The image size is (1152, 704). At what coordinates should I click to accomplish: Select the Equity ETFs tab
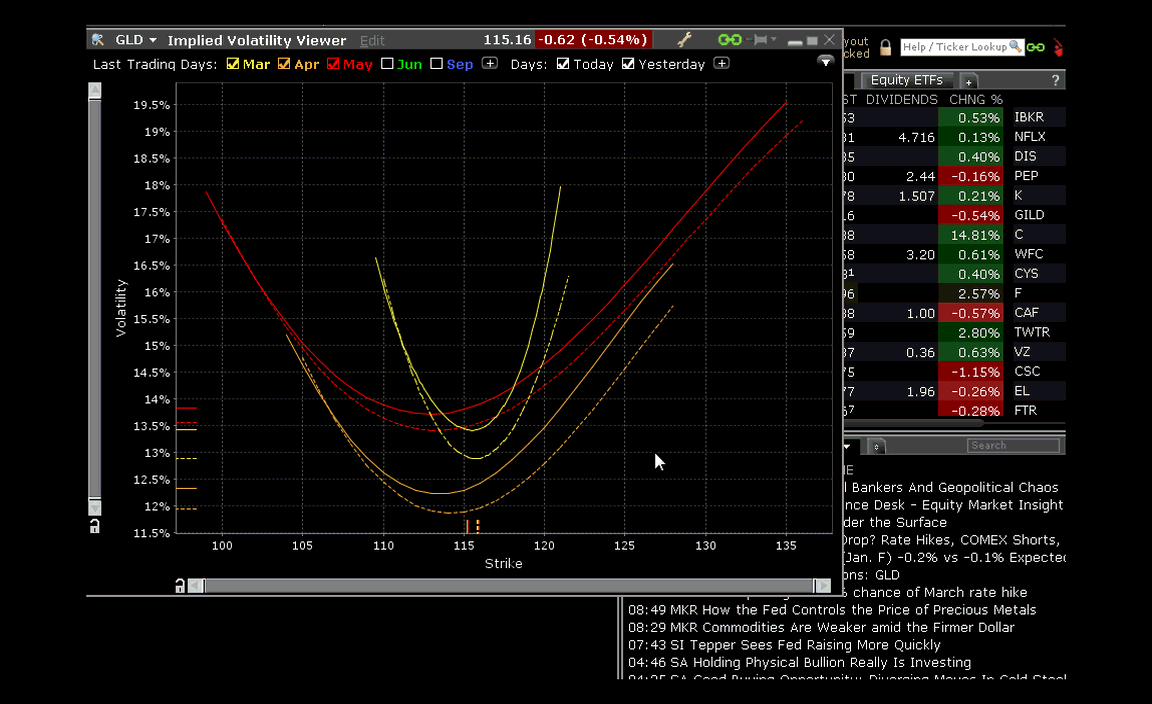click(906, 80)
